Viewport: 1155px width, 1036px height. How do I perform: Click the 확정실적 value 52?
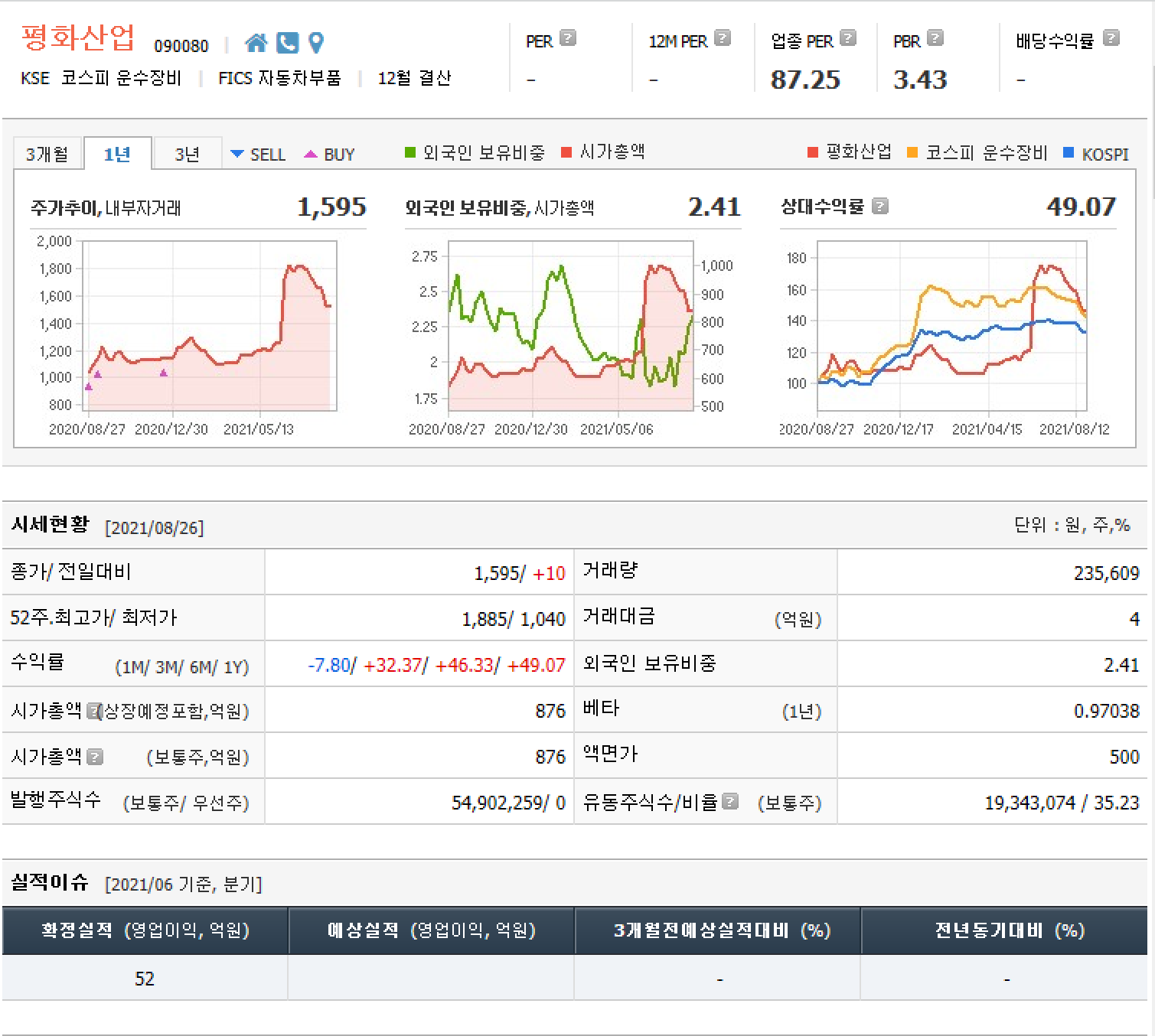[145, 979]
